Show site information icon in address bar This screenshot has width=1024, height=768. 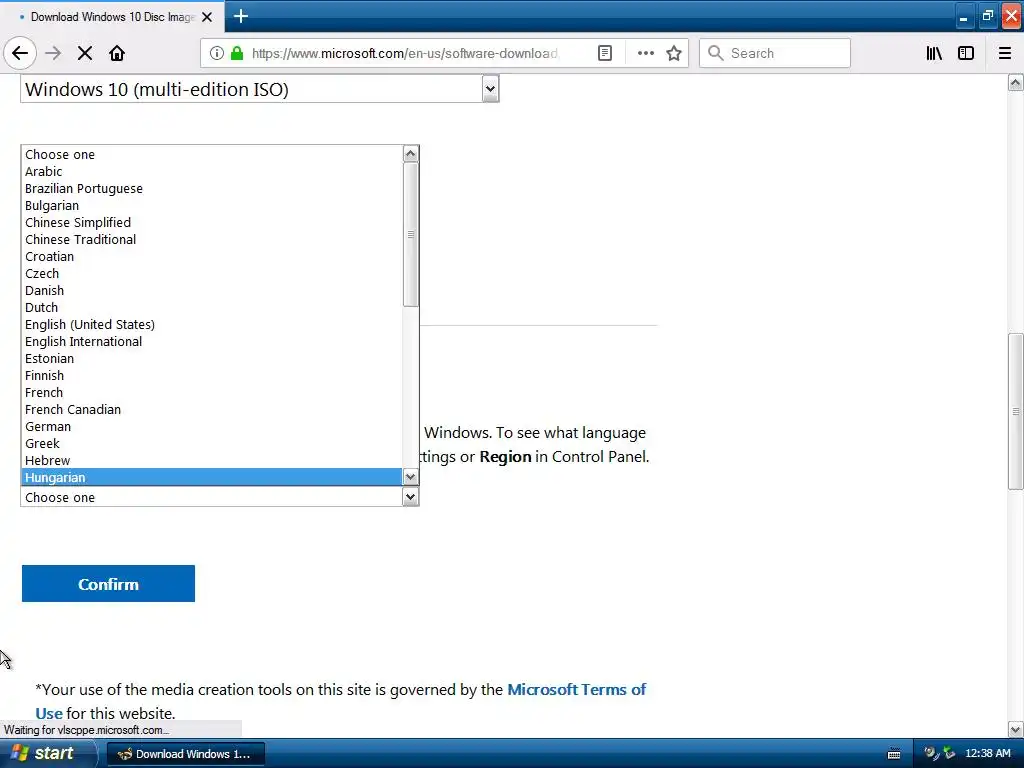217,53
